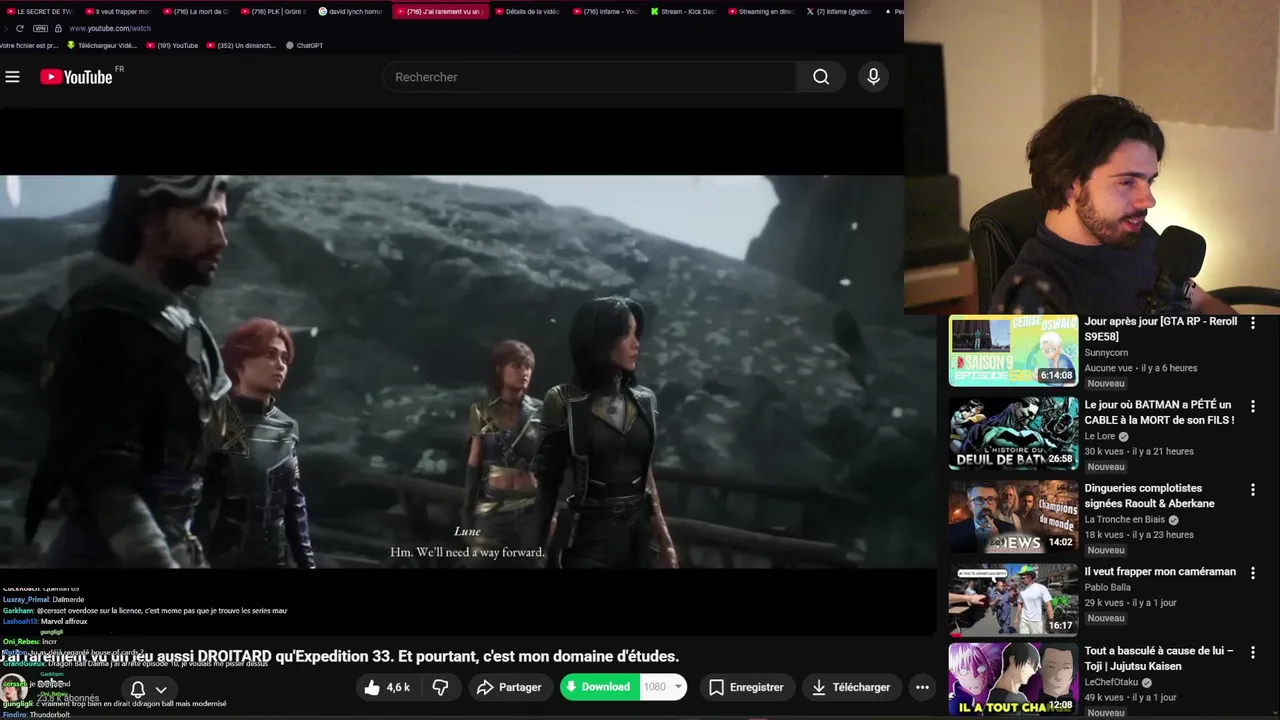Image resolution: width=1280 pixels, height=720 pixels.
Task: Open options menu for Tout a basculé video
Action: pyautogui.click(x=1252, y=652)
